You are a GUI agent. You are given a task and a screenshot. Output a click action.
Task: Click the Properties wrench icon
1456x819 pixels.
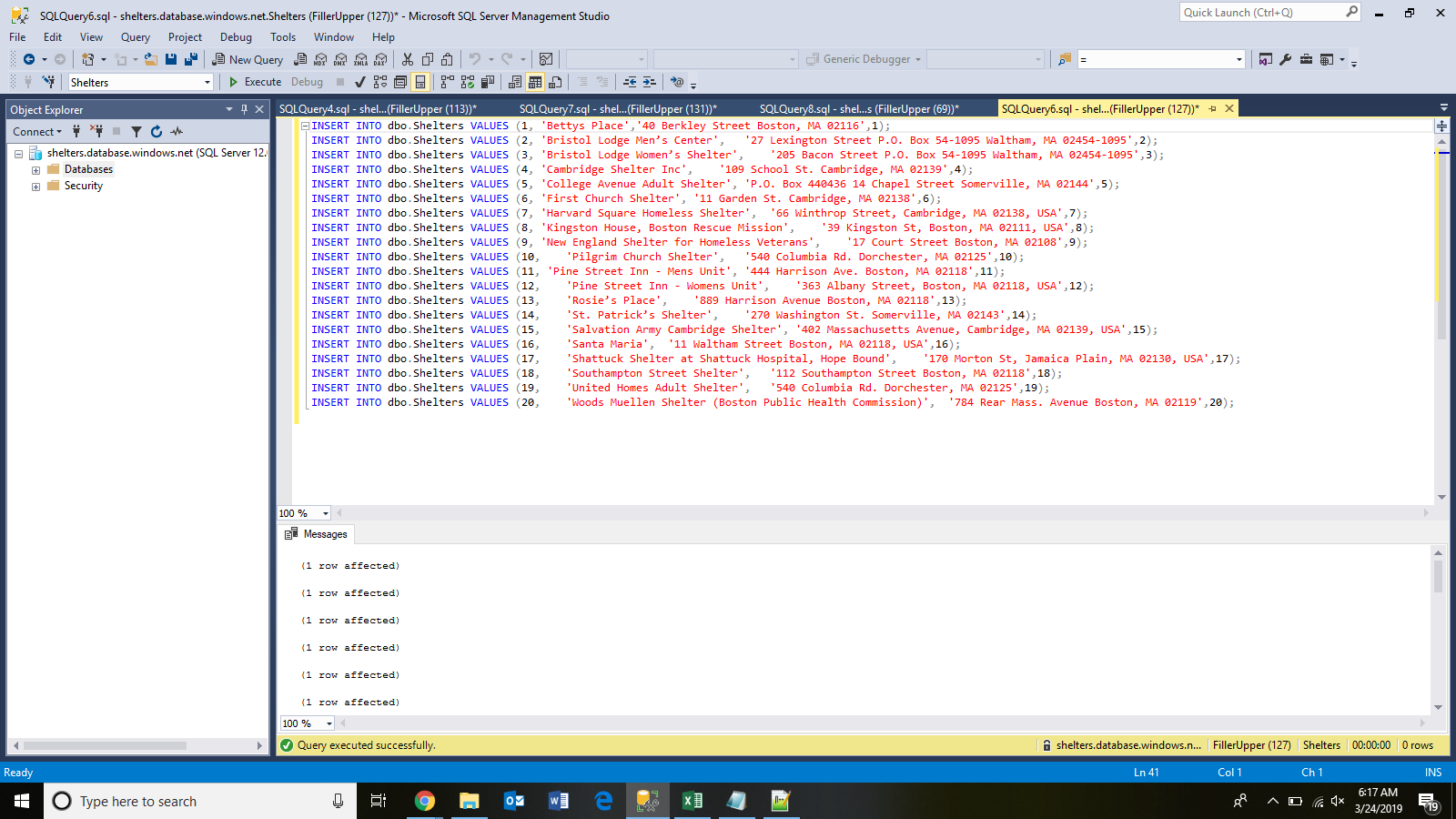point(1286,59)
